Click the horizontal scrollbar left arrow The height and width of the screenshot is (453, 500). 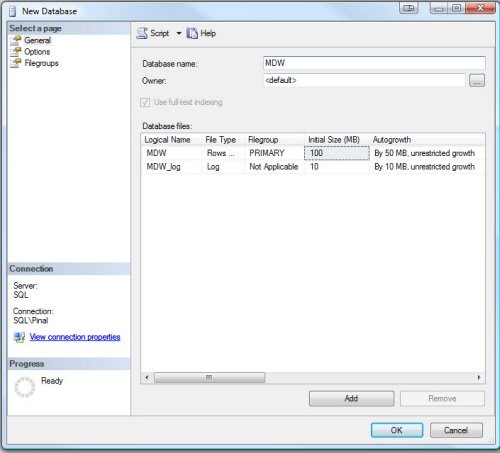(147, 377)
